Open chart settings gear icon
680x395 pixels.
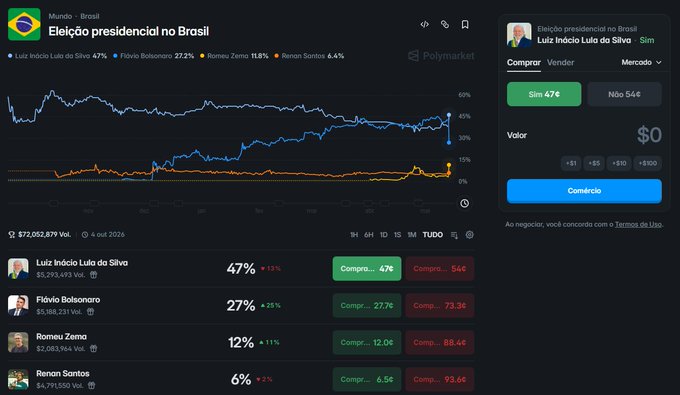pos(470,235)
